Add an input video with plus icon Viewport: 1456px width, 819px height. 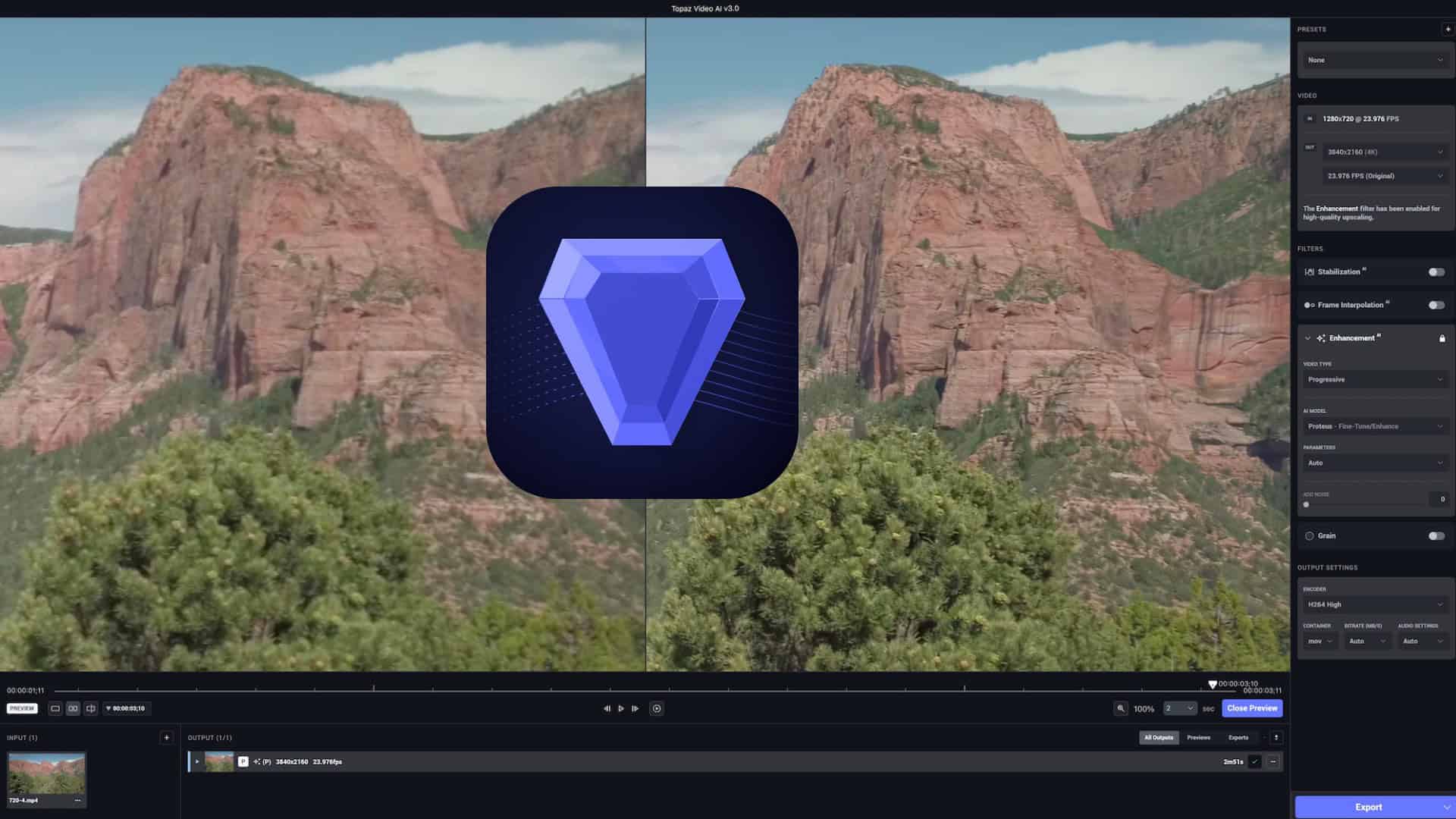click(x=167, y=737)
